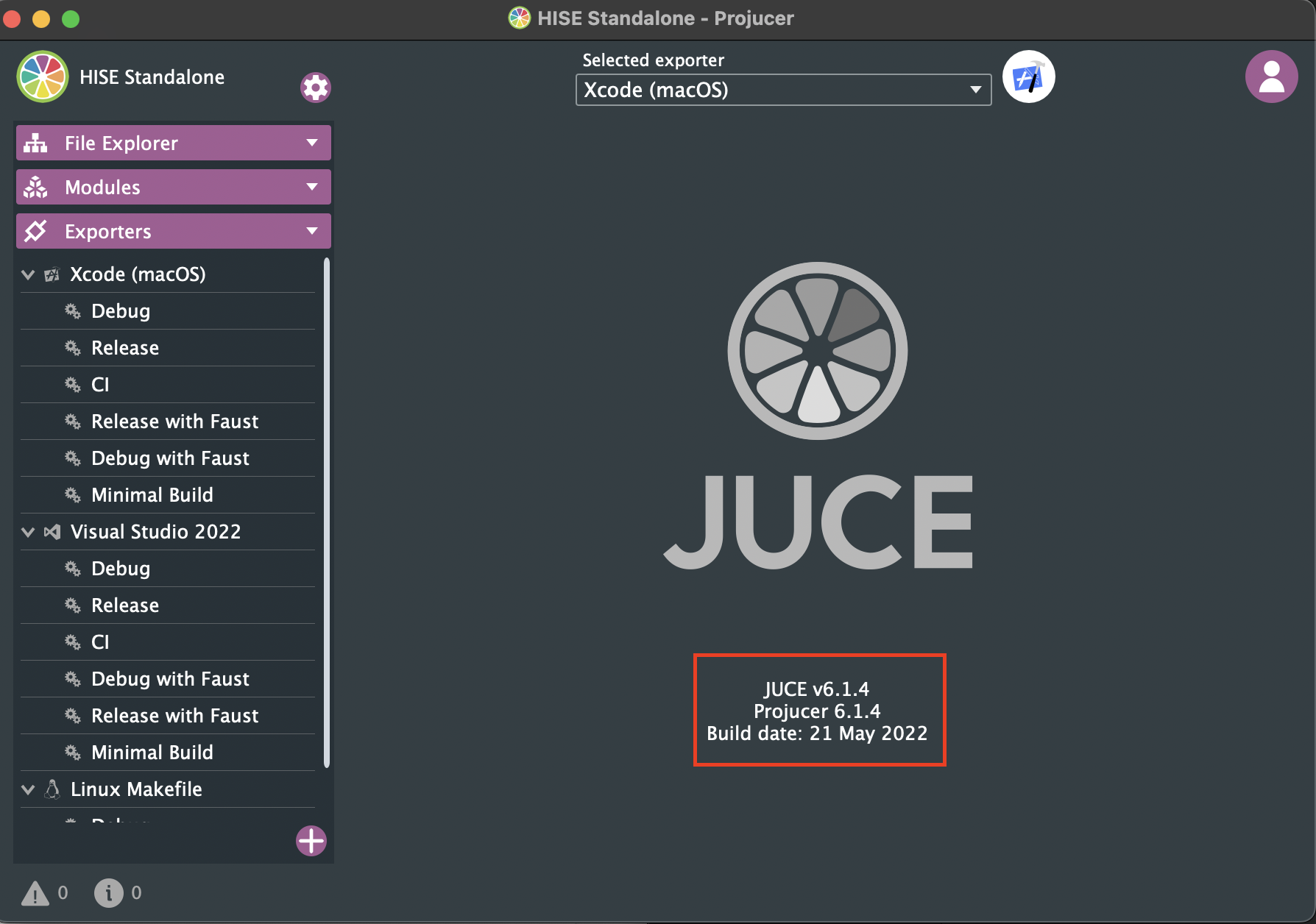Viewport: 1316px width, 924px height.
Task: Select Debug under Visual Studio 2022
Action: [x=168, y=569]
